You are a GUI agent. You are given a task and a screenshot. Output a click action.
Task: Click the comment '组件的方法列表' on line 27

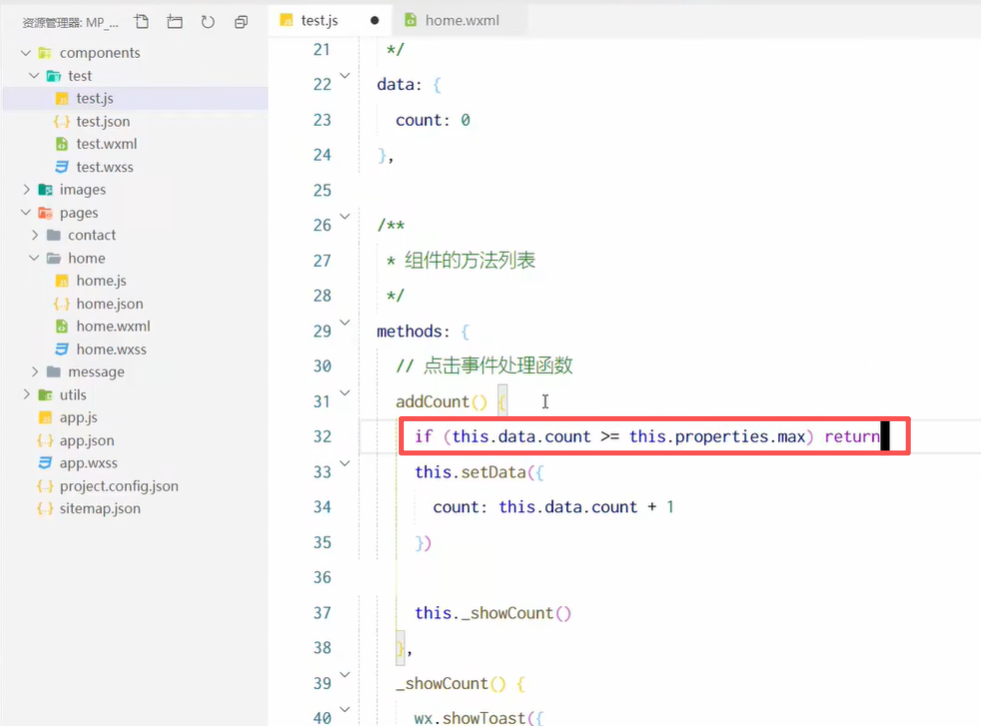(470, 260)
